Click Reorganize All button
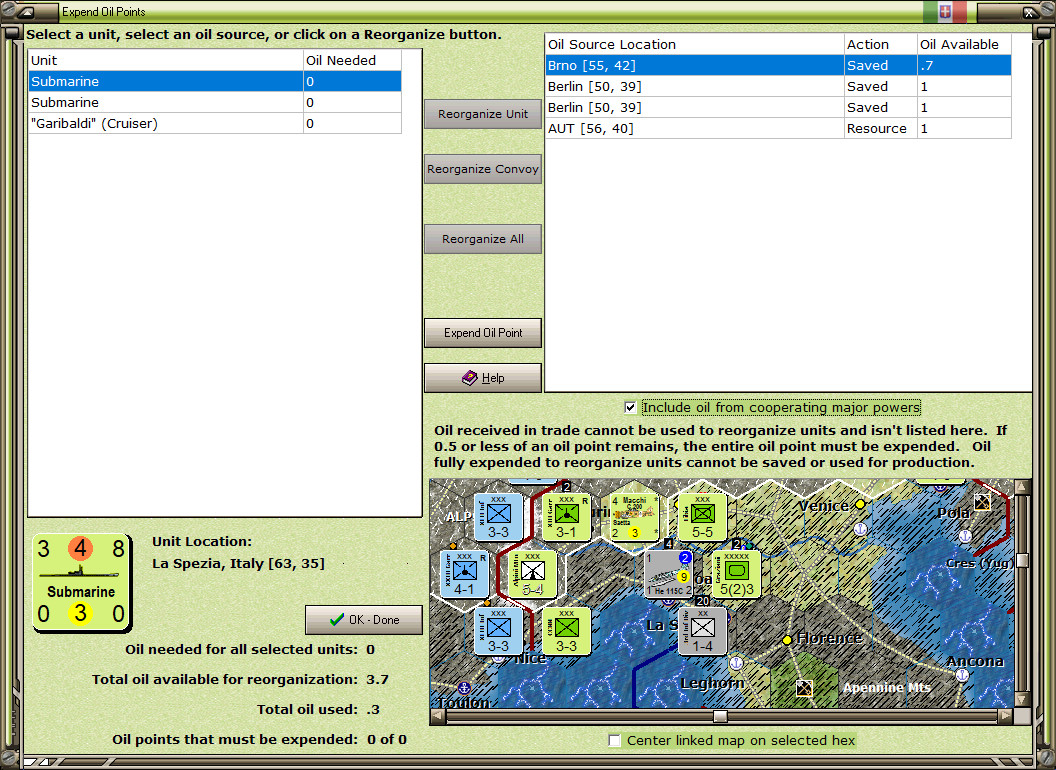This screenshot has height=770, width=1056. pyautogui.click(x=483, y=239)
